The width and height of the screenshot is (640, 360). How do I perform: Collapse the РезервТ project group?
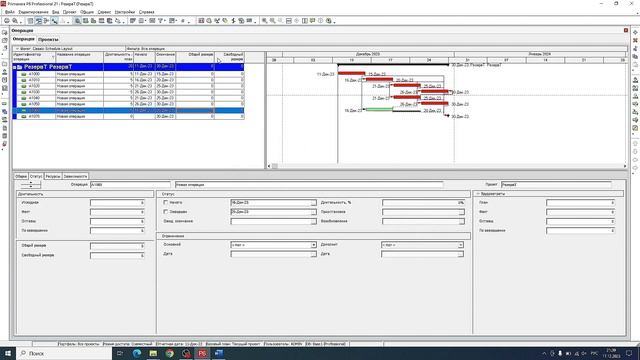pyautogui.click(x=15, y=67)
